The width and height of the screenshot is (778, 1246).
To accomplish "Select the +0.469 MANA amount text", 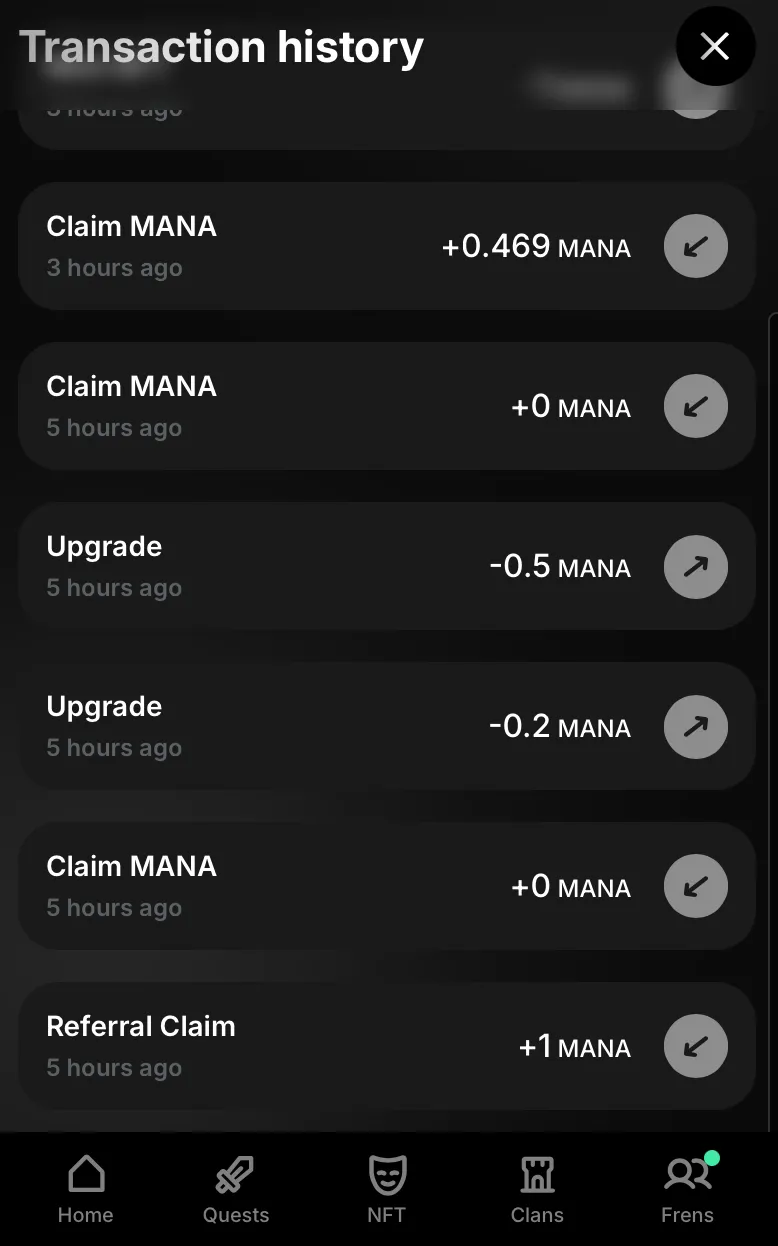I will tap(536, 246).
